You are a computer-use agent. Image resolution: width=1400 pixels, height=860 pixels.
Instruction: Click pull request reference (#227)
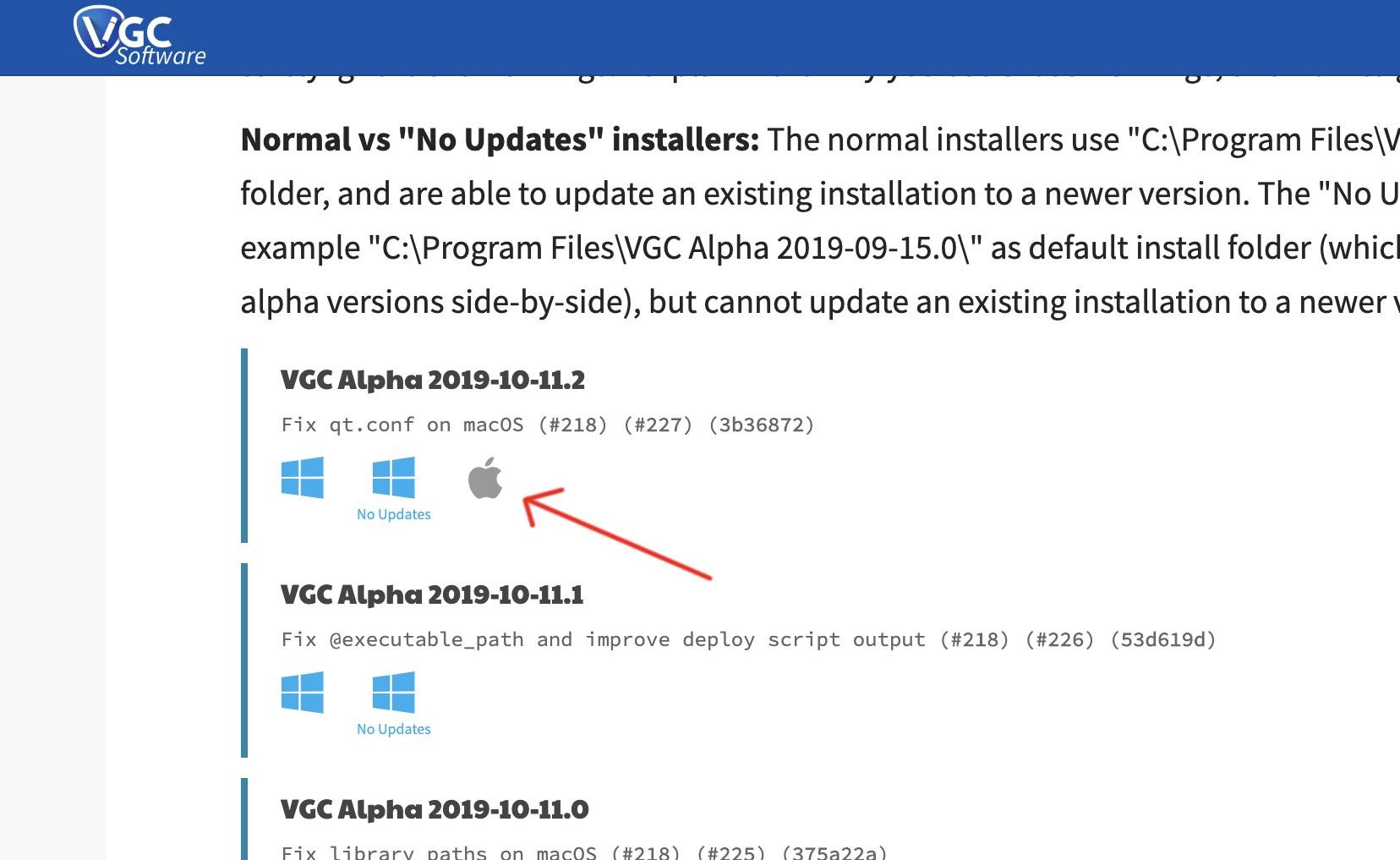pos(659,425)
